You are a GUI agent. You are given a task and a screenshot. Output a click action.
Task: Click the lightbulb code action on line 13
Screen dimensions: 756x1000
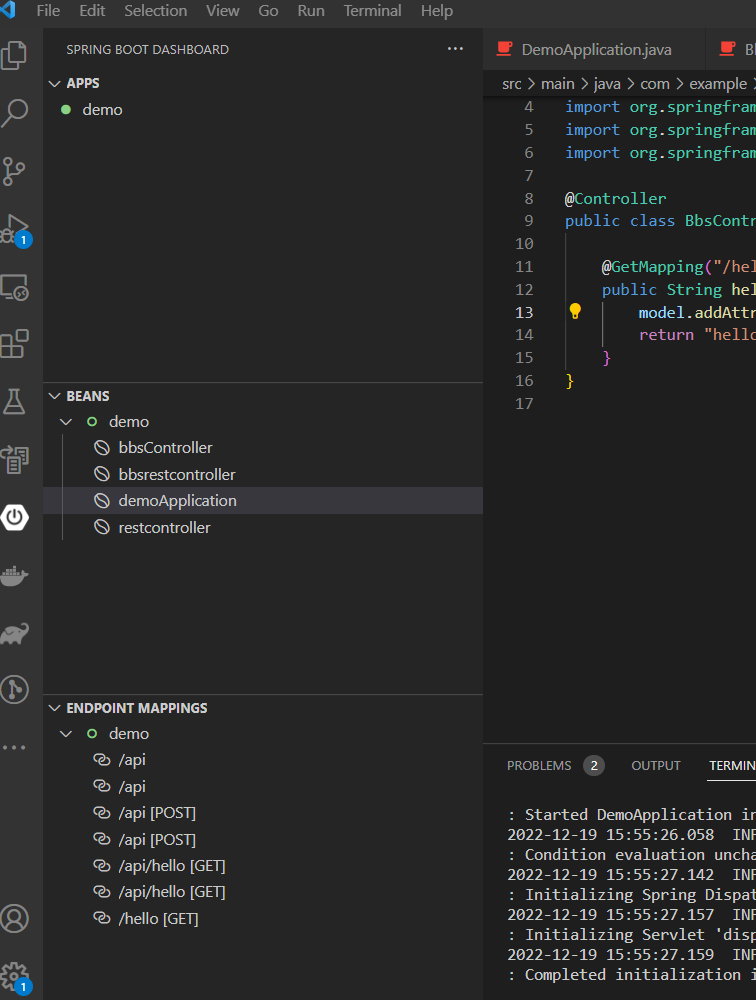coord(575,311)
